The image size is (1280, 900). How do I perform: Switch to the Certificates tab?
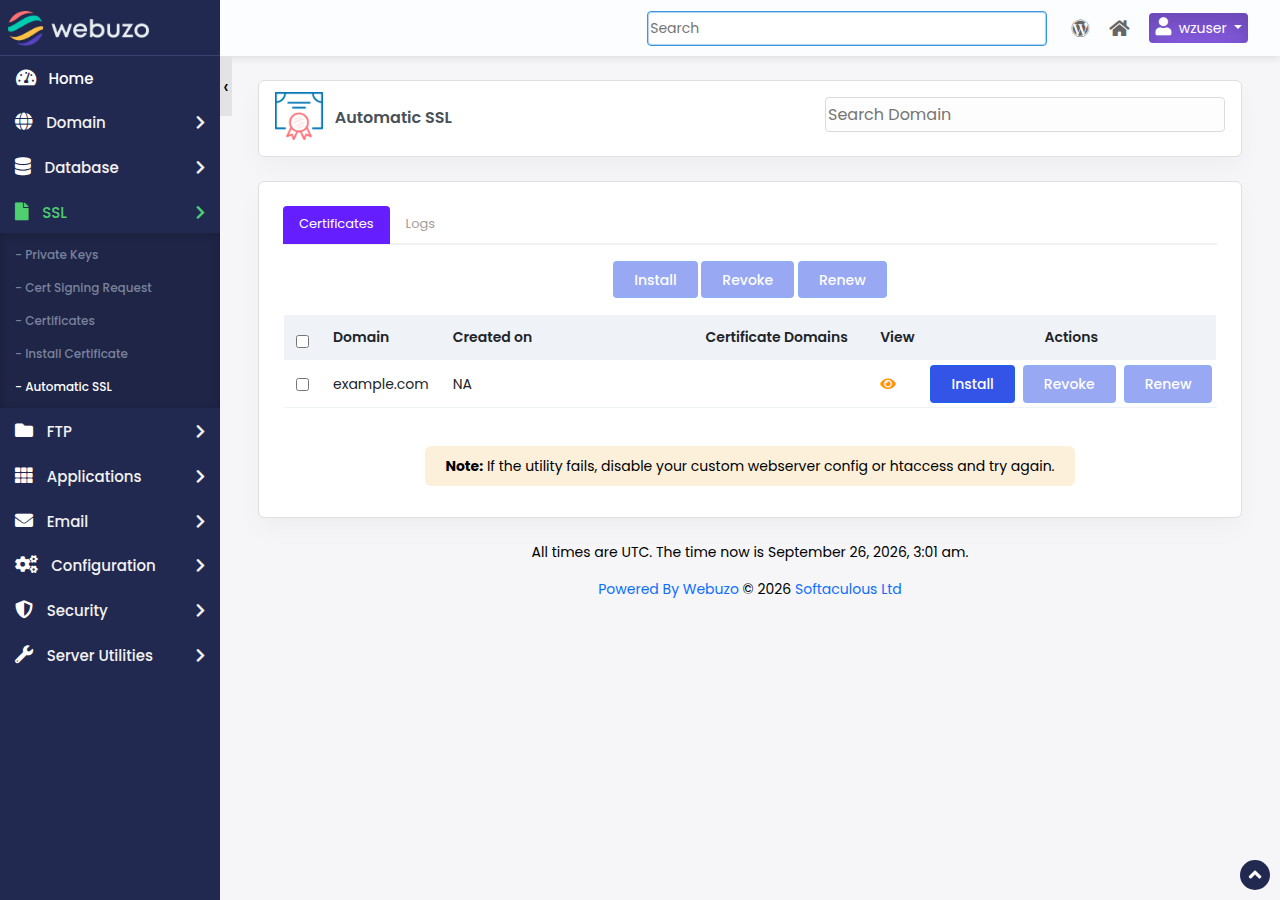click(x=336, y=224)
